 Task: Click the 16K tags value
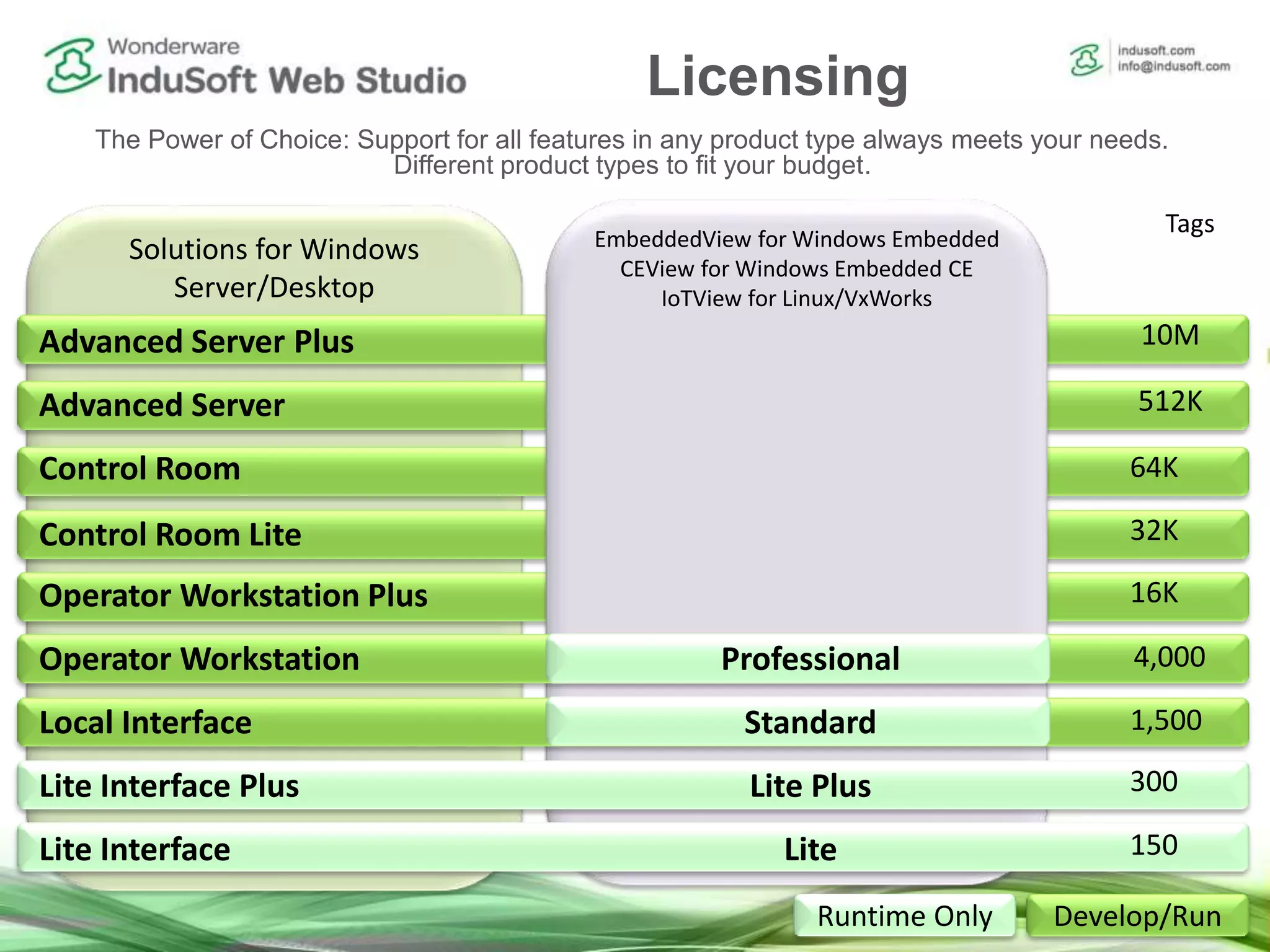click(1153, 593)
